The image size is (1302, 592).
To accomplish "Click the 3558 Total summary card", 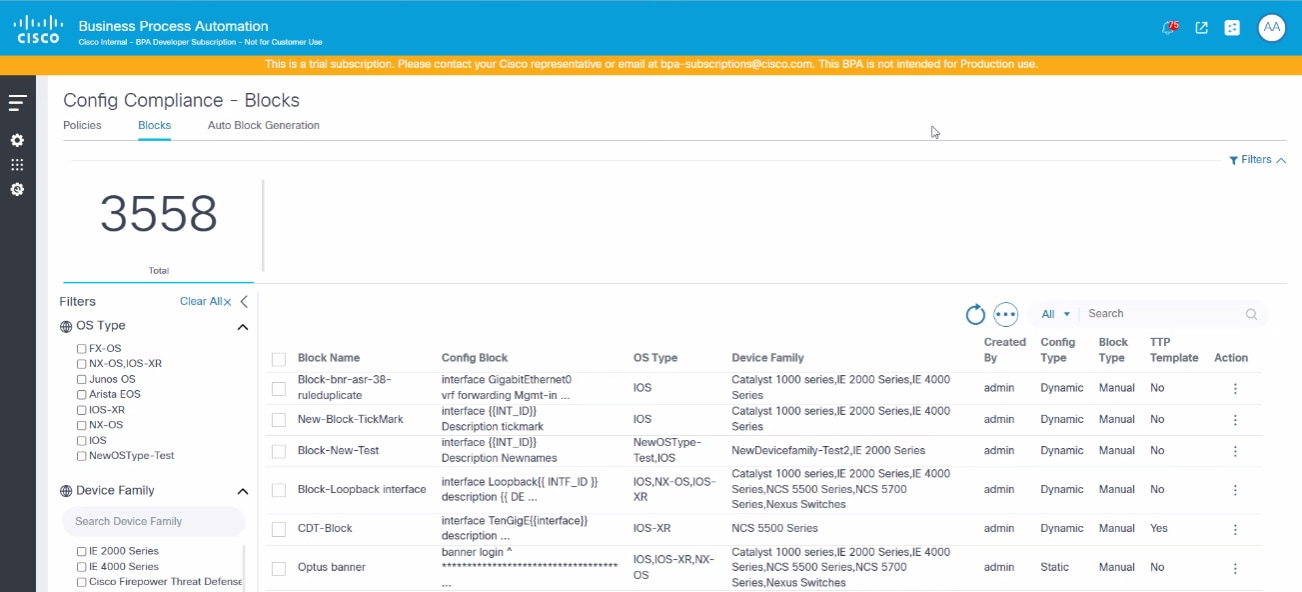I will [158, 231].
